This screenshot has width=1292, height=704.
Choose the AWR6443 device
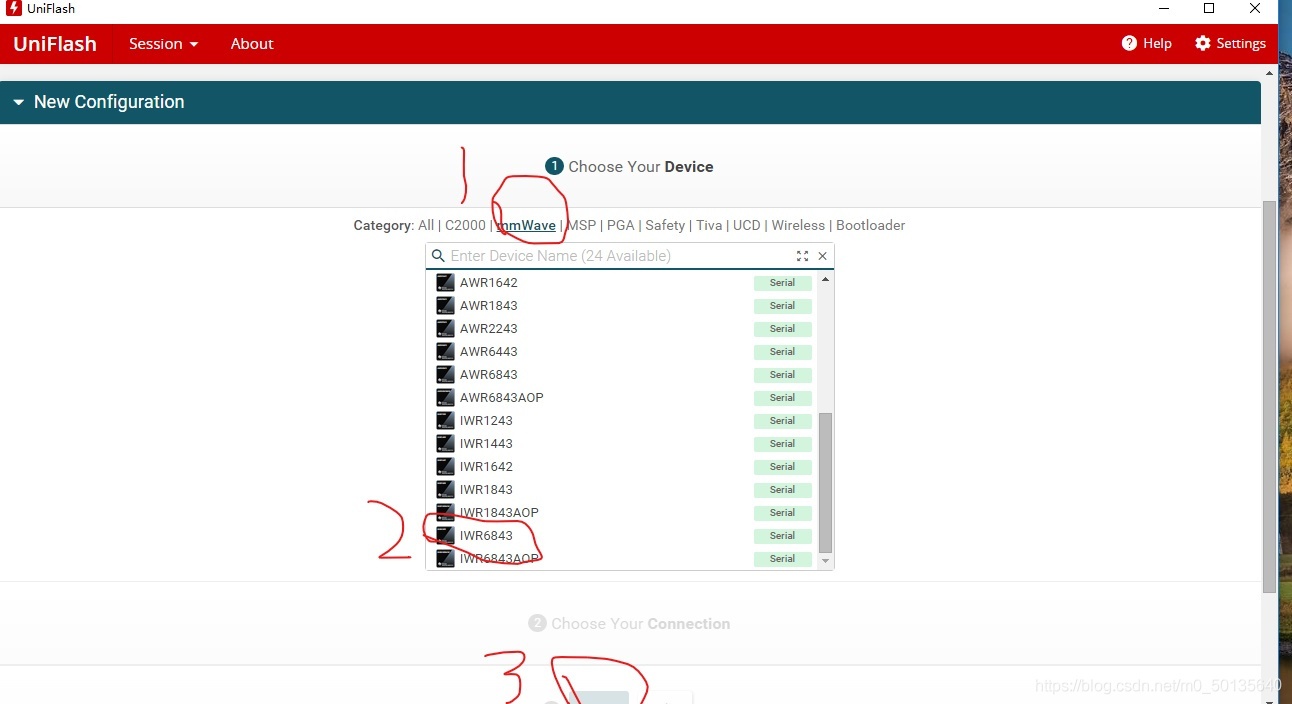(x=624, y=352)
